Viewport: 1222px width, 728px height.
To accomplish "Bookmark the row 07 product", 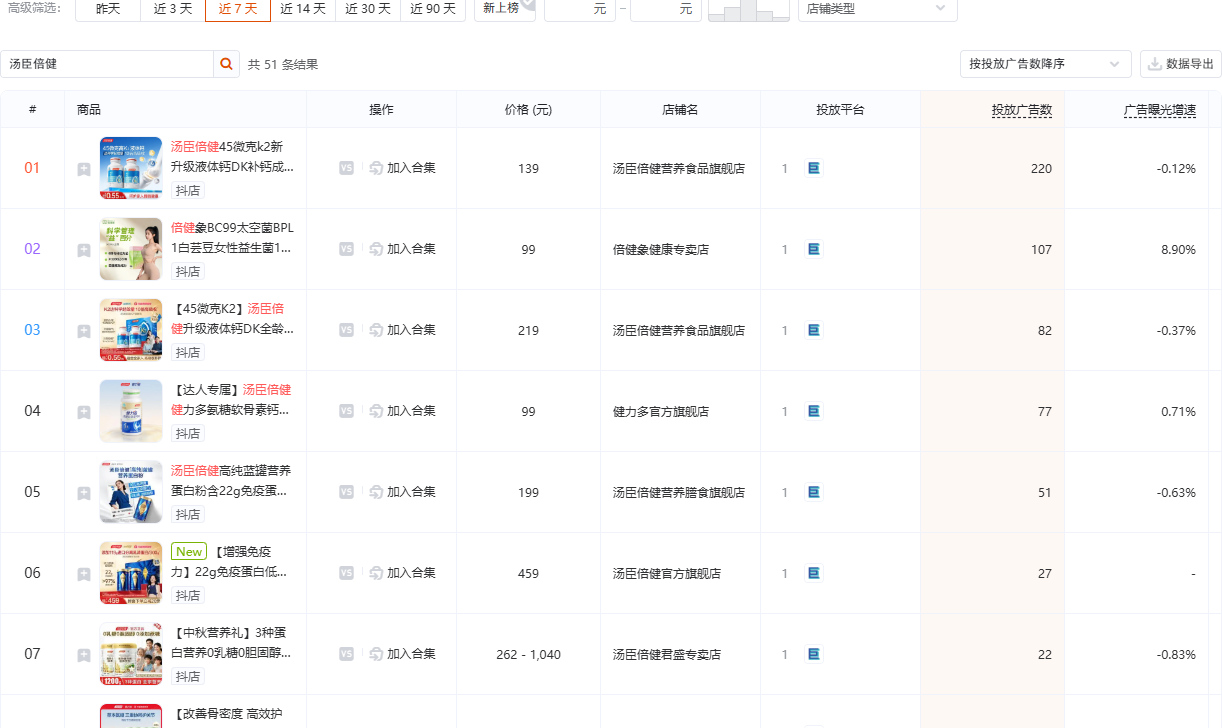I will pyautogui.click(x=84, y=655).
